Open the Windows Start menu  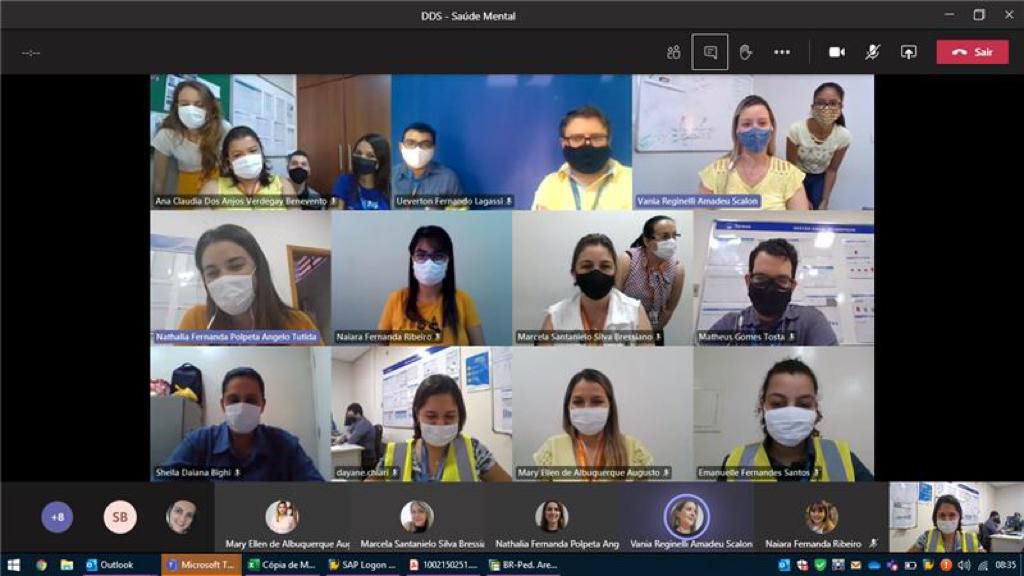point(13,565)
